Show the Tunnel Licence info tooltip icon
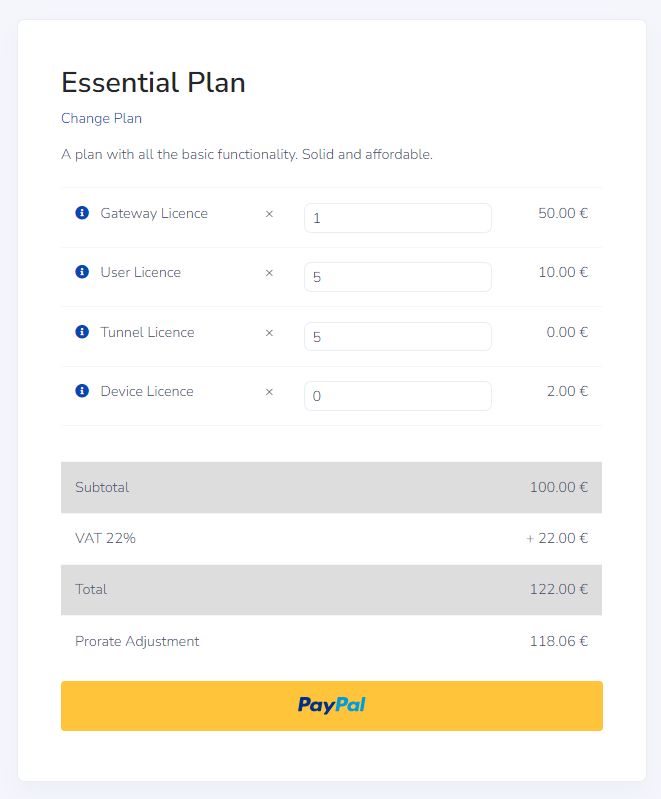Screen dimensions: 661x799 tap(82, 332)
